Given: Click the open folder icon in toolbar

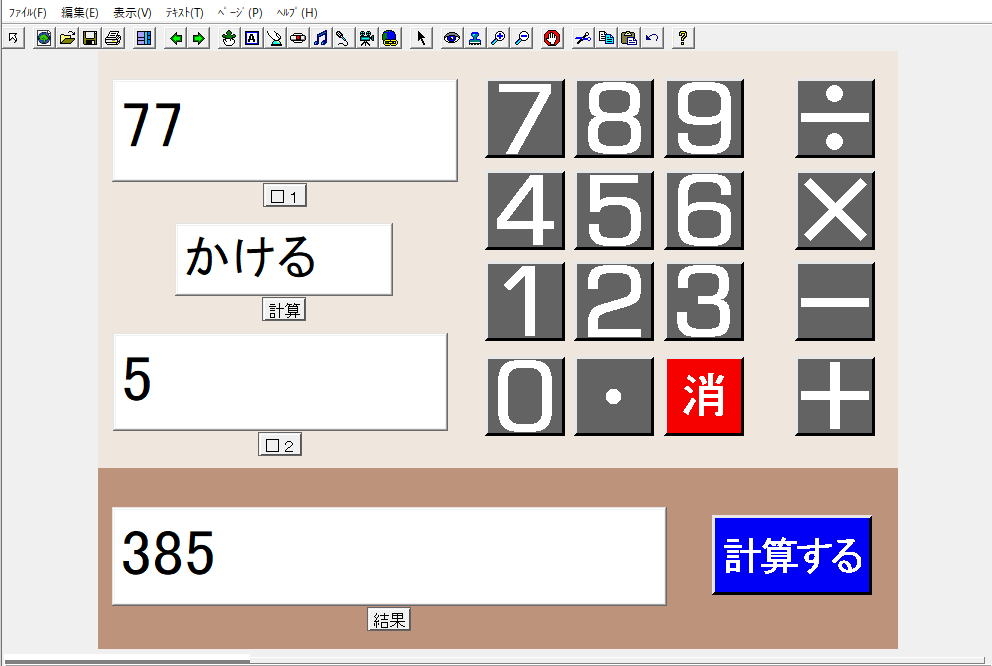Looking at the screenshot, I should (x=67, y=38).
